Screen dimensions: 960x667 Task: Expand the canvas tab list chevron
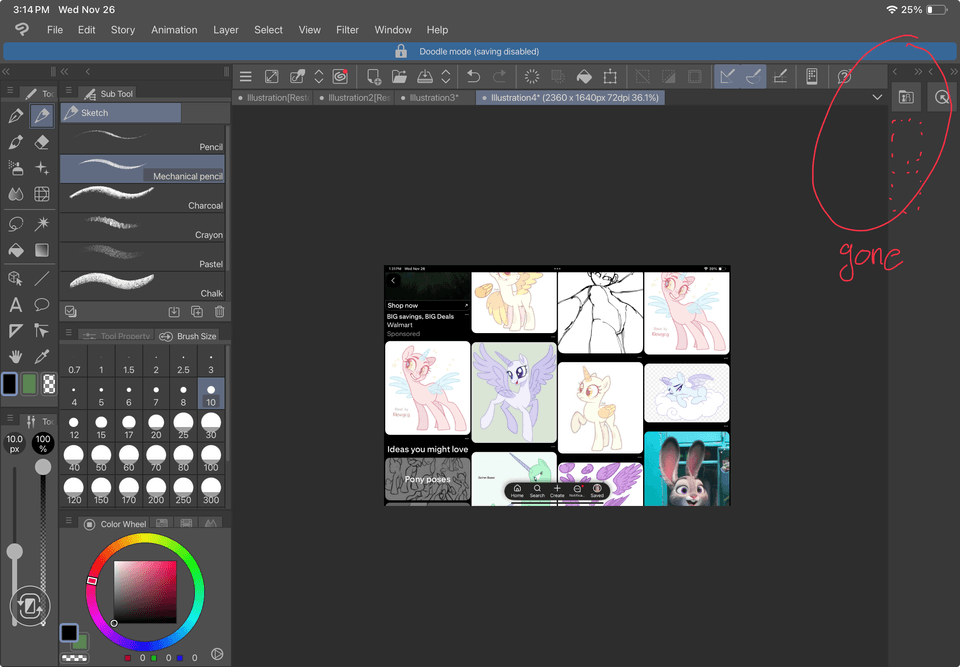coord(877,98)
